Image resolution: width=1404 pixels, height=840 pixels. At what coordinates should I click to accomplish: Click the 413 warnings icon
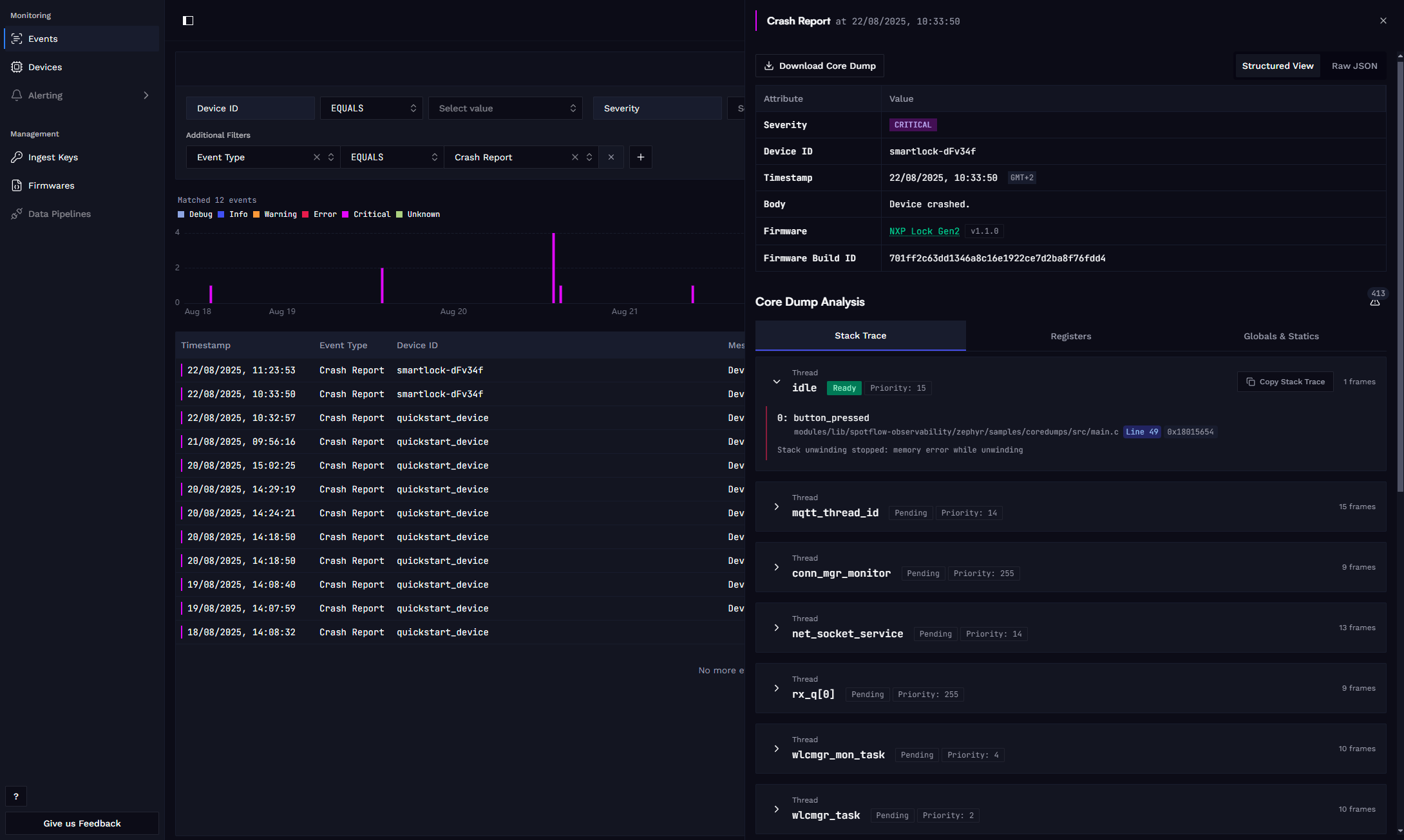coord(1375,302)
